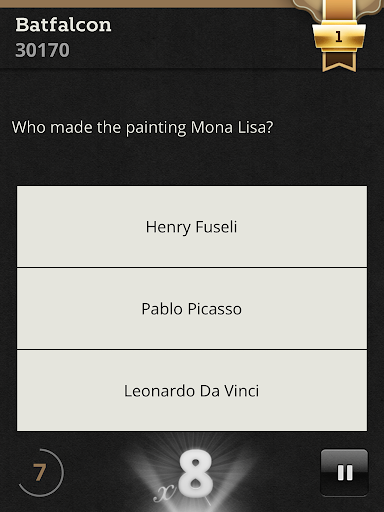Tap the x8 score multiplier
Viewport: 384px width, 512px height.
pos(185,476)
